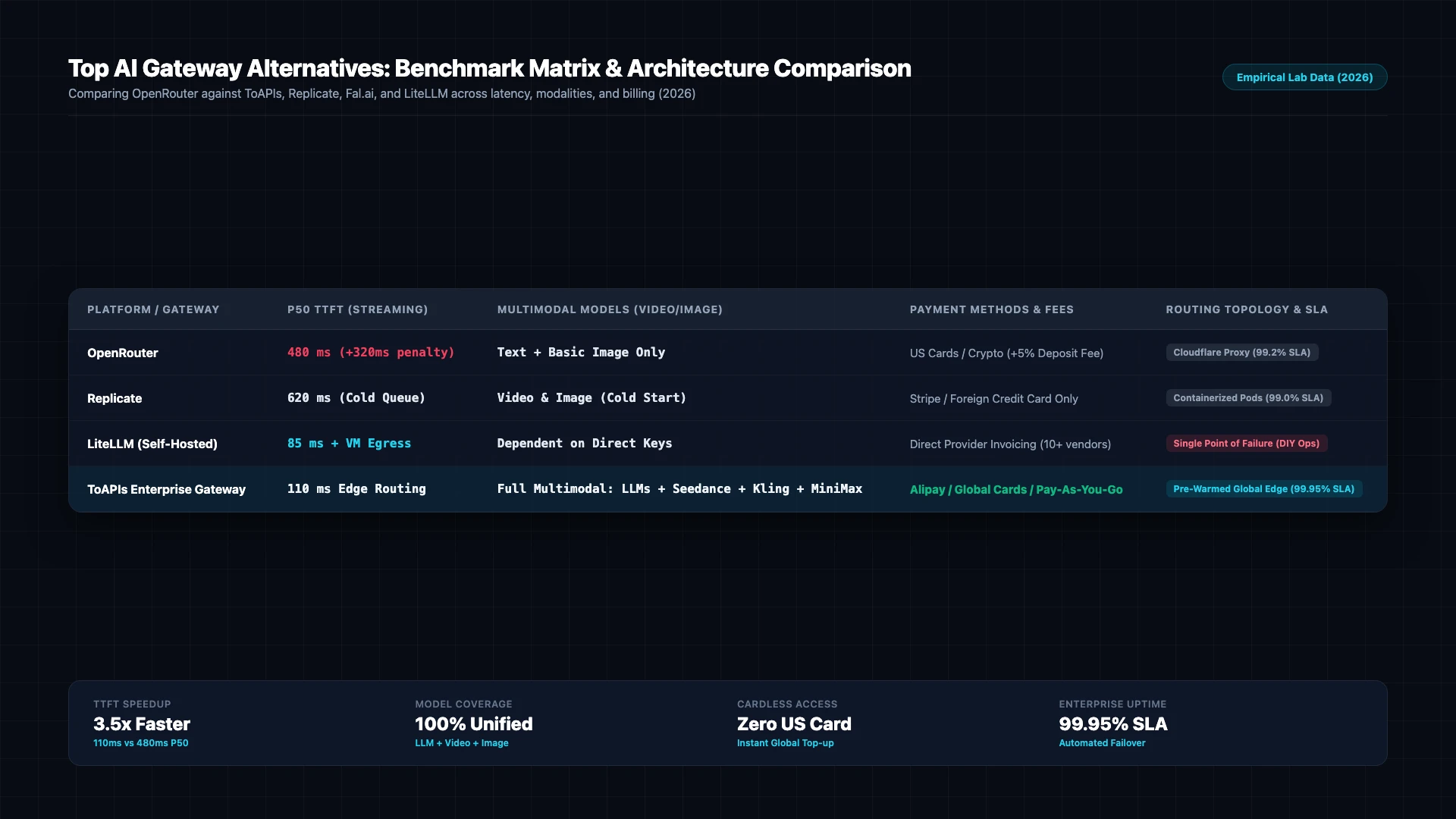This screenshot has width=1456, height=819.
Task: Click the Empirical Lab Data (2026) badge
Action: pyautogui.click(x=1304, y=77)
